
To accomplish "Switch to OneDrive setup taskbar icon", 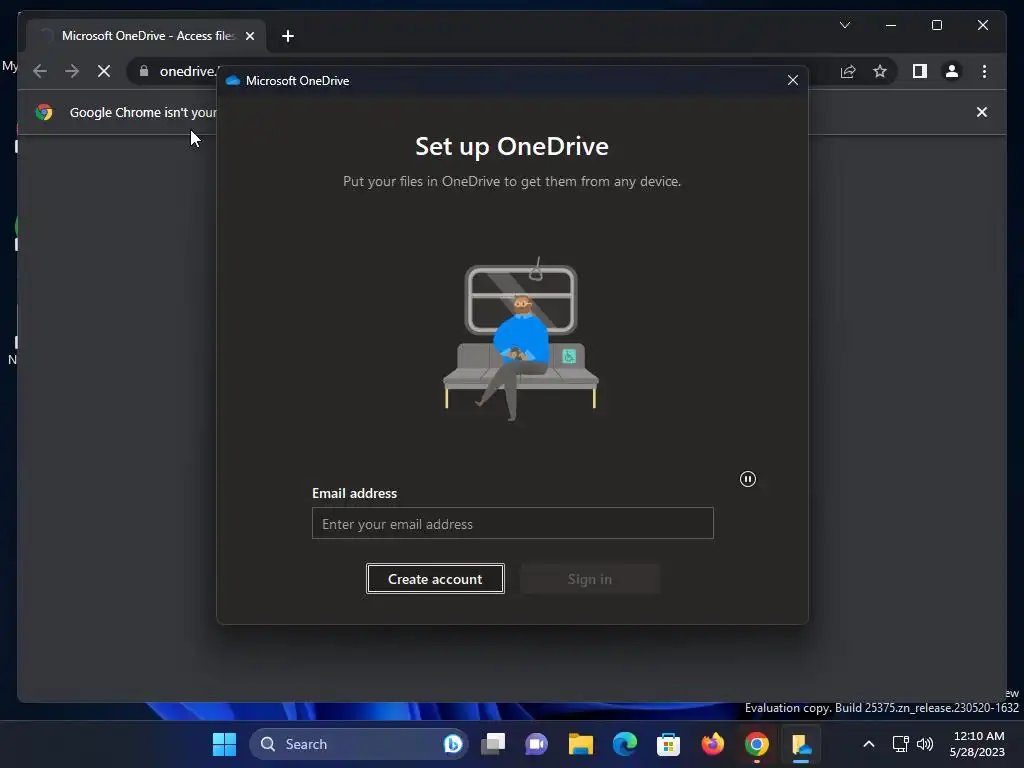I will click(x=801, y=744).
